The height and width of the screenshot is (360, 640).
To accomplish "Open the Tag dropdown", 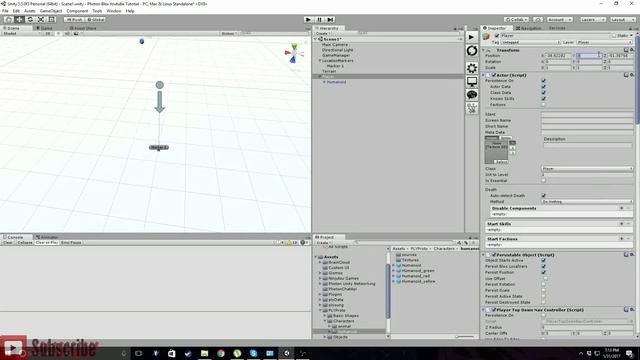I will point(530,42).
